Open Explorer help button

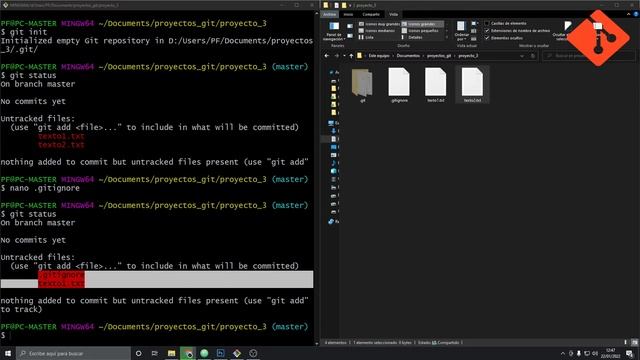(x=636, y=14)
